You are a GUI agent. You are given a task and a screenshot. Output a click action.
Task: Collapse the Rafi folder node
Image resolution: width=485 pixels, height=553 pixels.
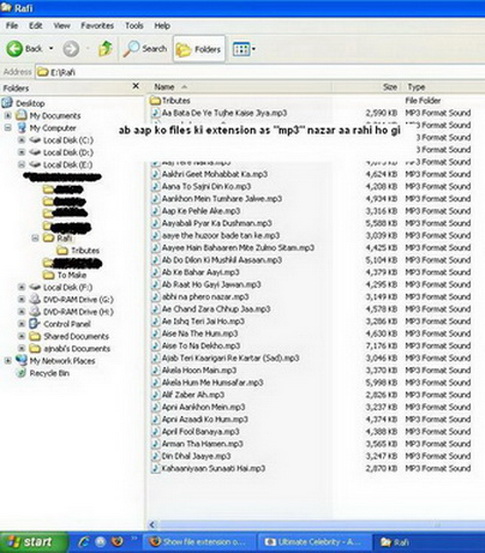pyautogui.click(x=35, y=238)
